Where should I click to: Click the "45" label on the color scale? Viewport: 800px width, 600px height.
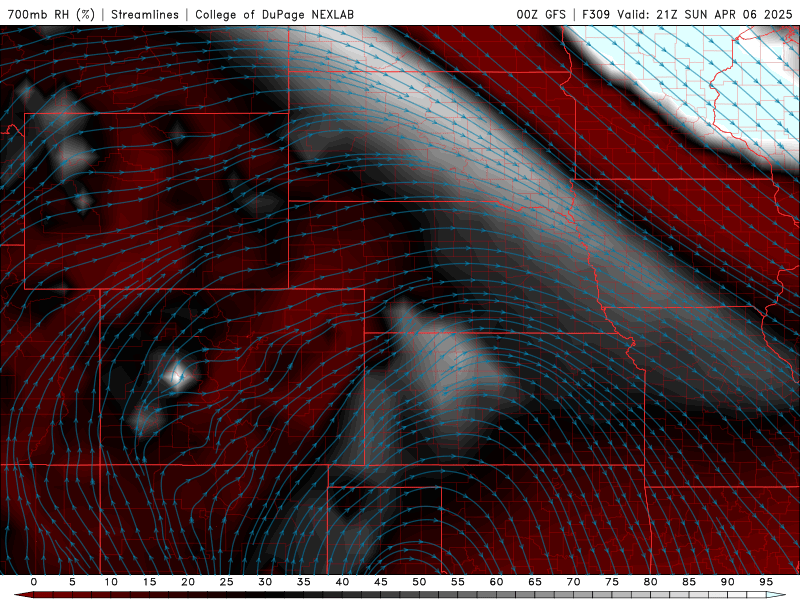coord(381,582)
